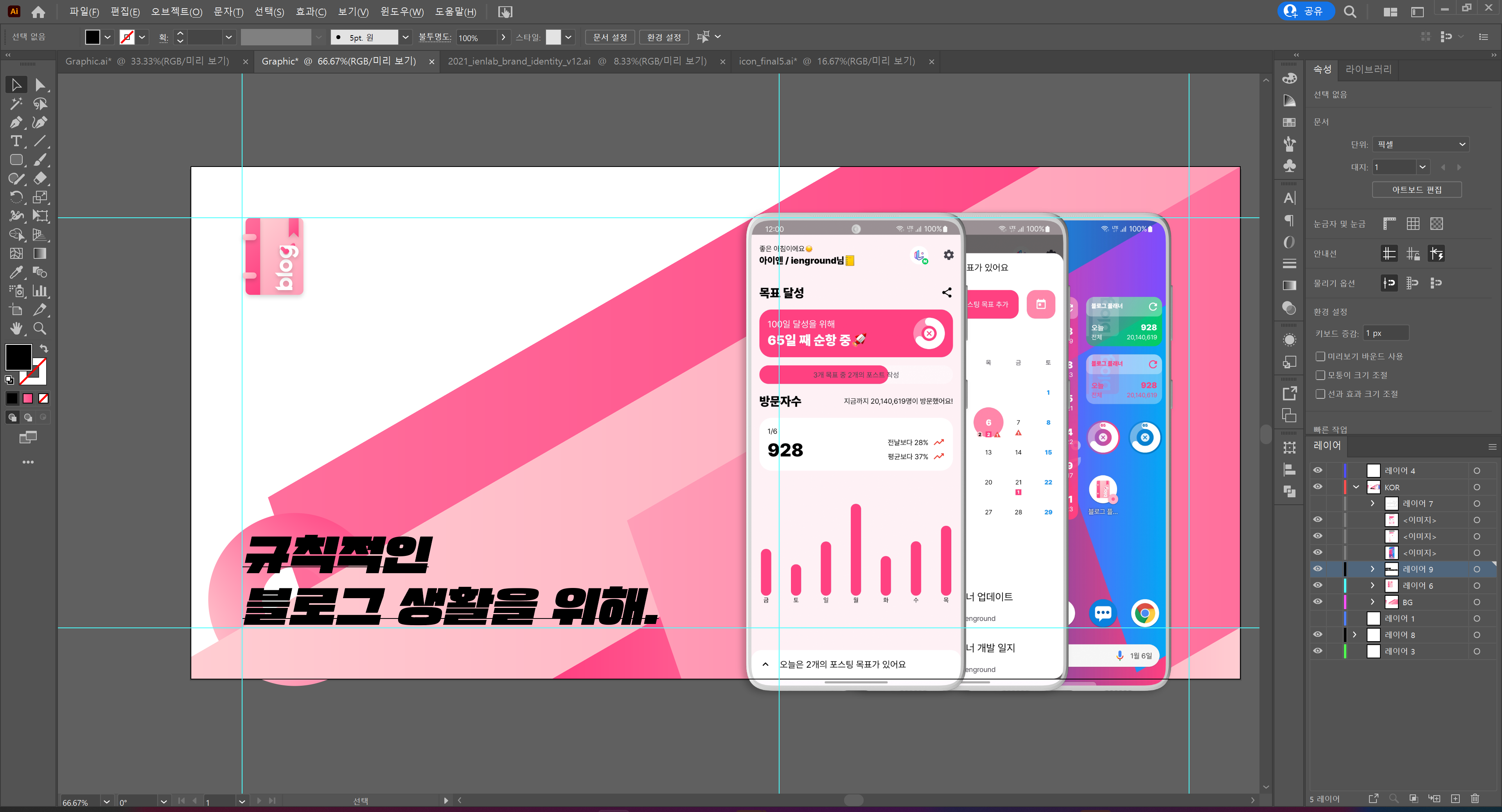This screenshot has height=812, width=1502.
Task: Expand the 레이어 6 sublayer
Action: pos(1372,585)
